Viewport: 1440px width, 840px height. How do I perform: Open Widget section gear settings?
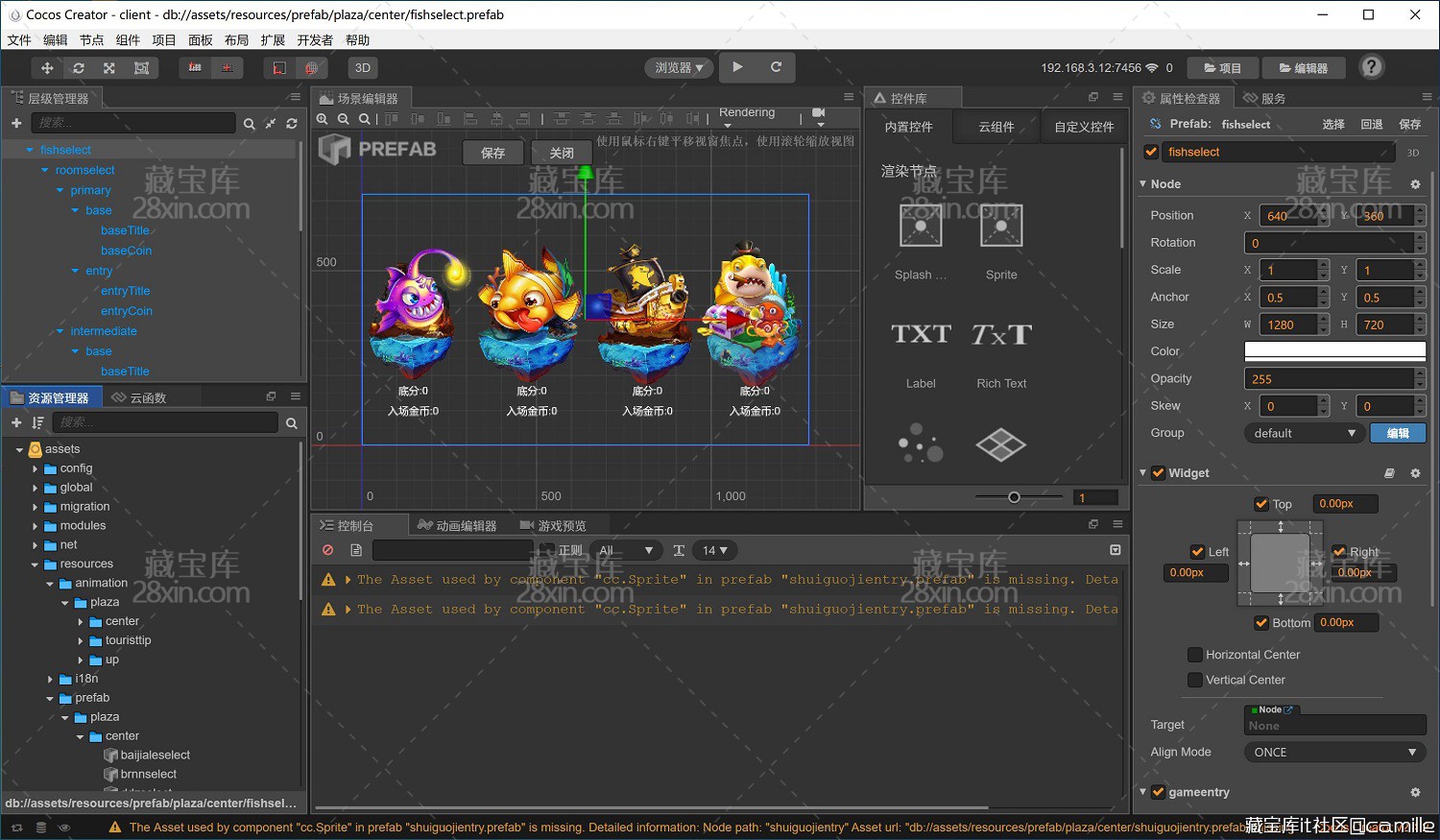click(1415, 473)
